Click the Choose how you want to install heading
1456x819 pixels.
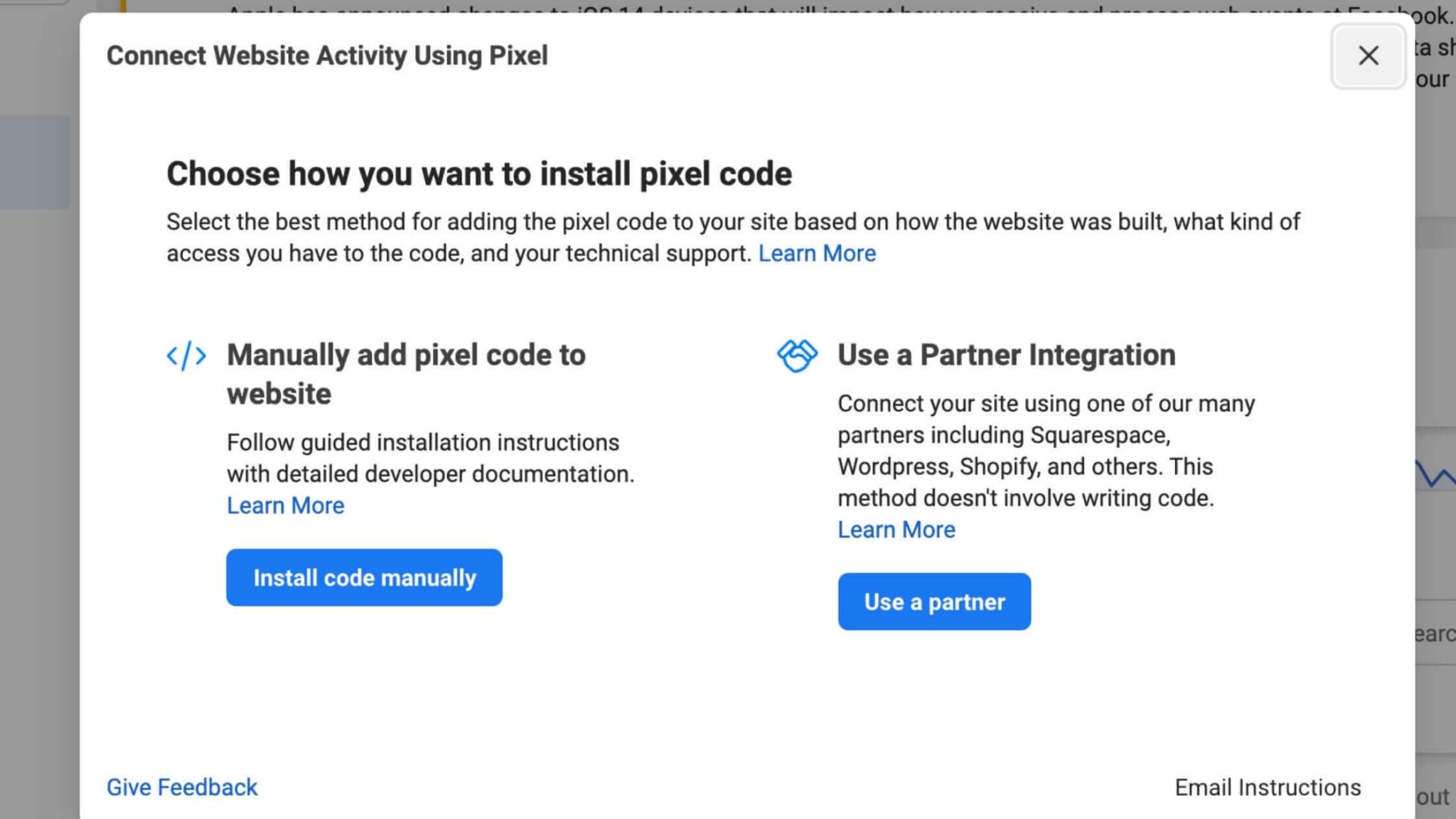(x=478, y=174)
